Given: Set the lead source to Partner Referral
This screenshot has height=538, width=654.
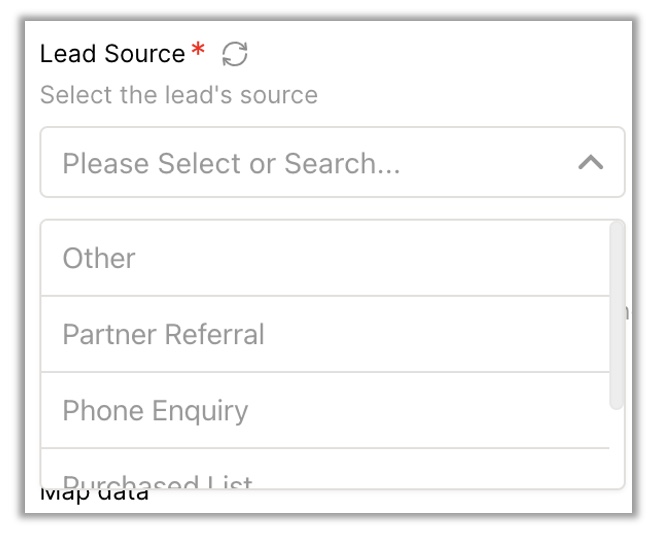Looking at the screenshot, I should (163, 334).
